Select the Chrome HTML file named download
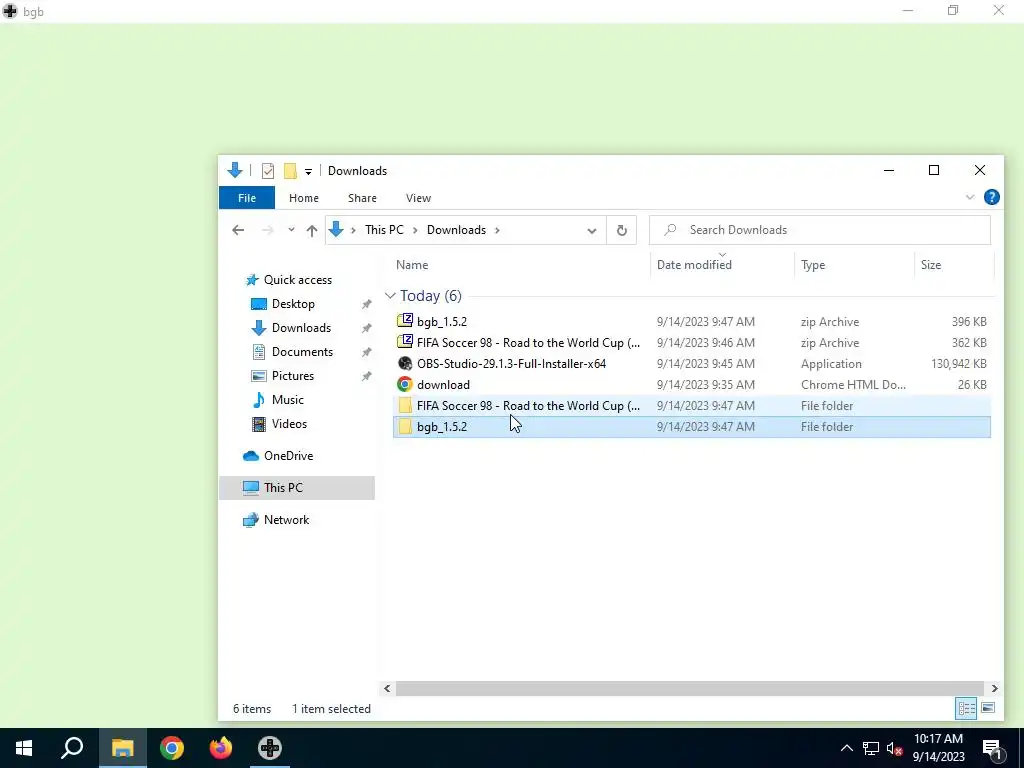 point(692,384)
